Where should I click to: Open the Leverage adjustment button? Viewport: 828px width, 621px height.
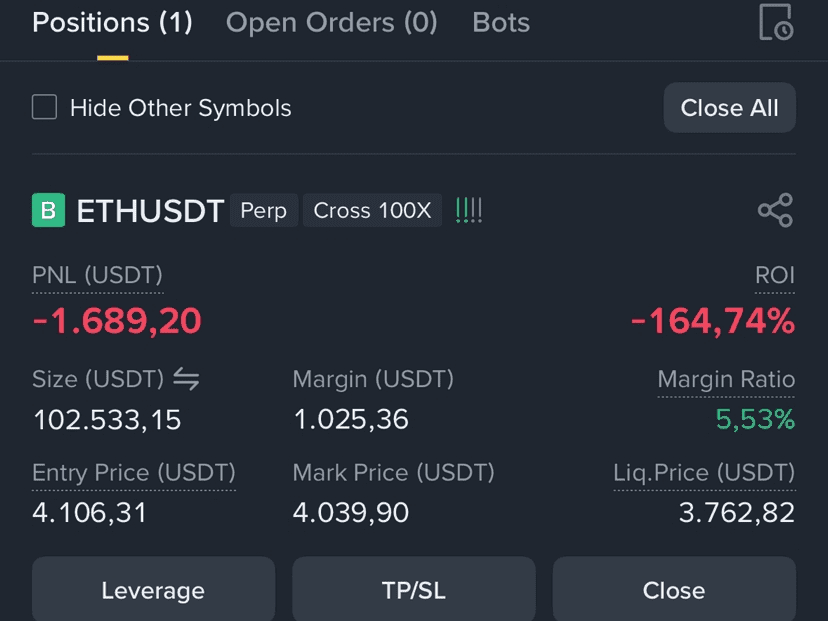pyautogui.click(x=153, y=590)
